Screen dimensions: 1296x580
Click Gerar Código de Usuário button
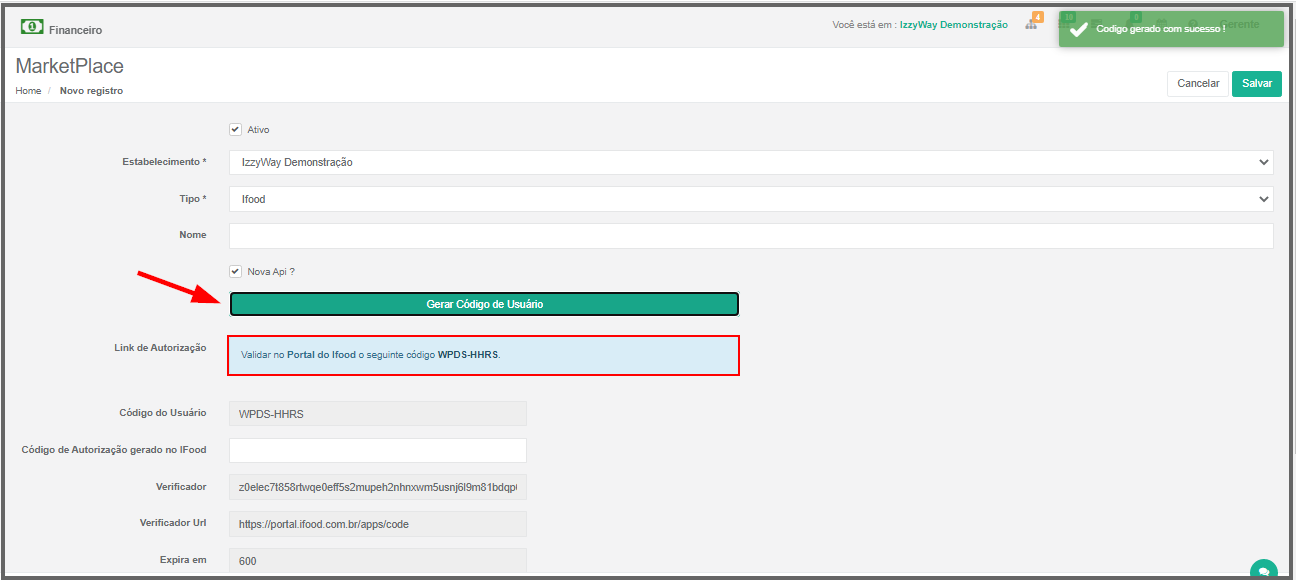click(x=484, y=304)
